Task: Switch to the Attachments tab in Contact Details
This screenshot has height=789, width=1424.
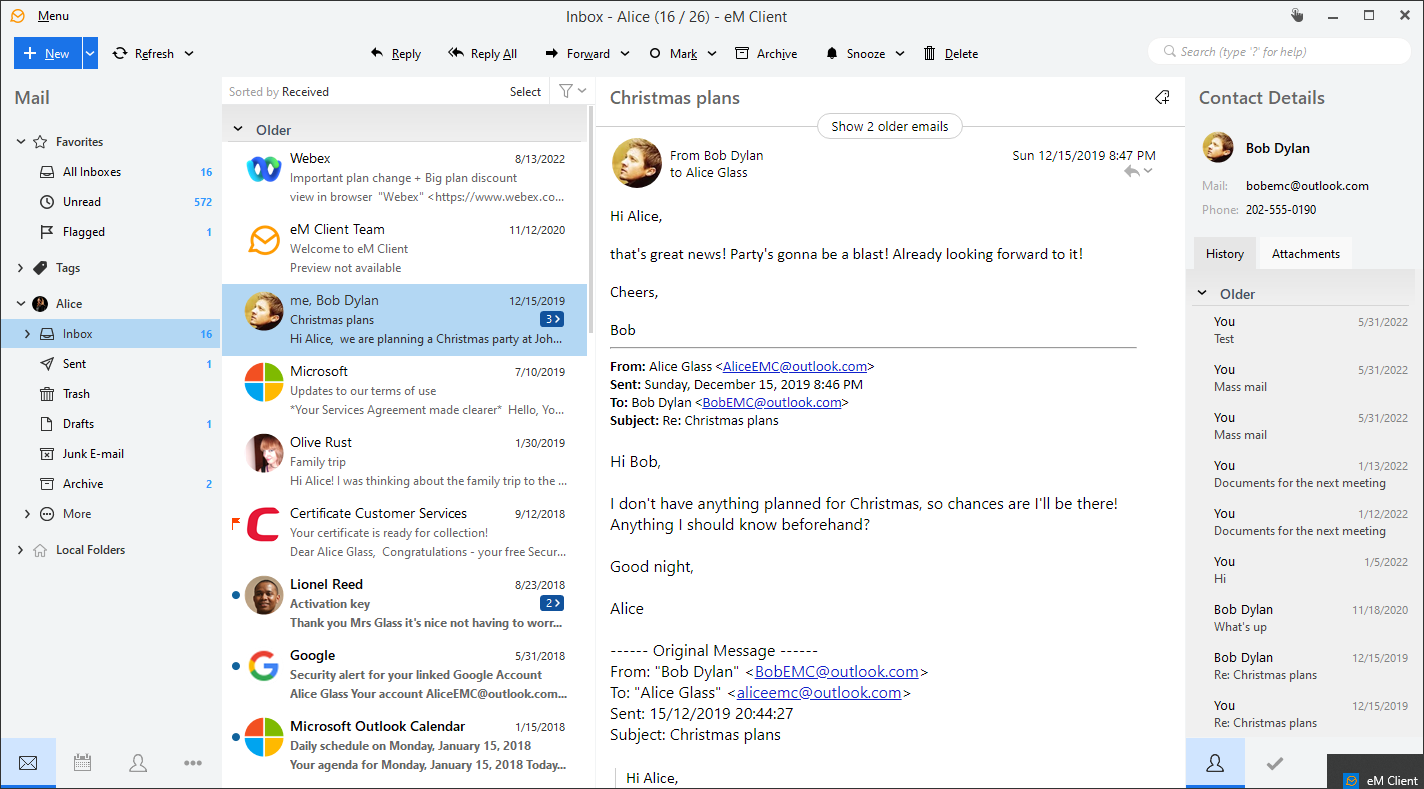Action: [x=1305, y=254]
